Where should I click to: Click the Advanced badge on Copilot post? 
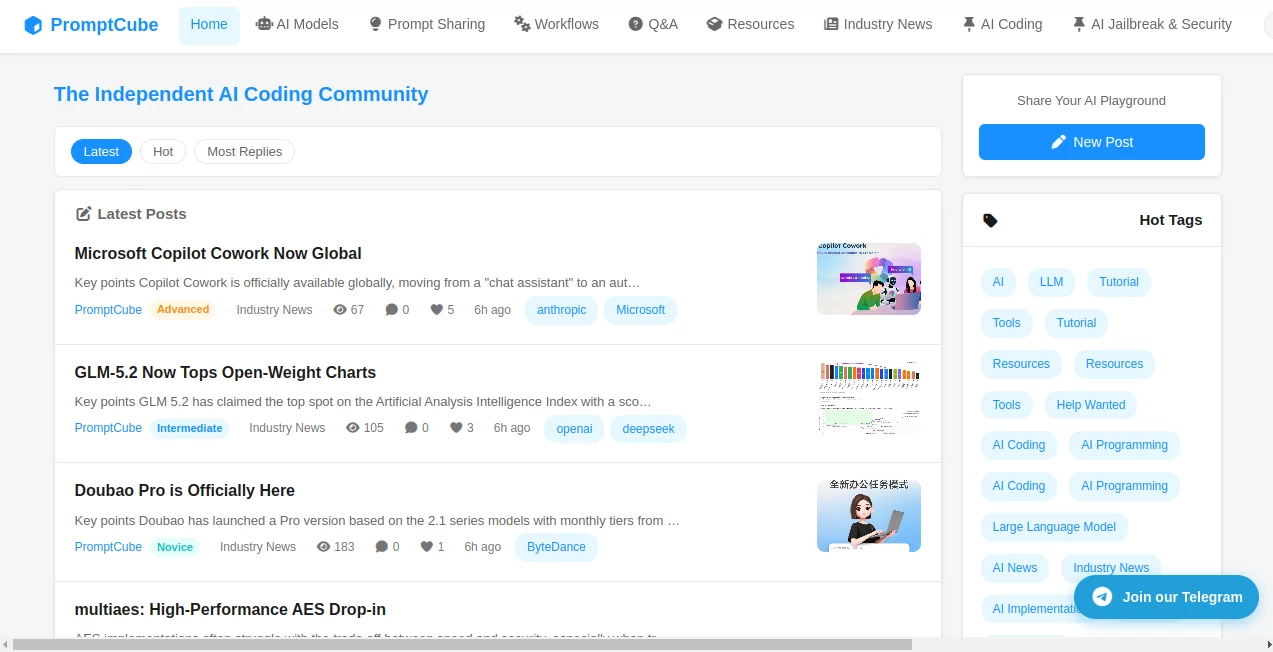click(183, 310)
